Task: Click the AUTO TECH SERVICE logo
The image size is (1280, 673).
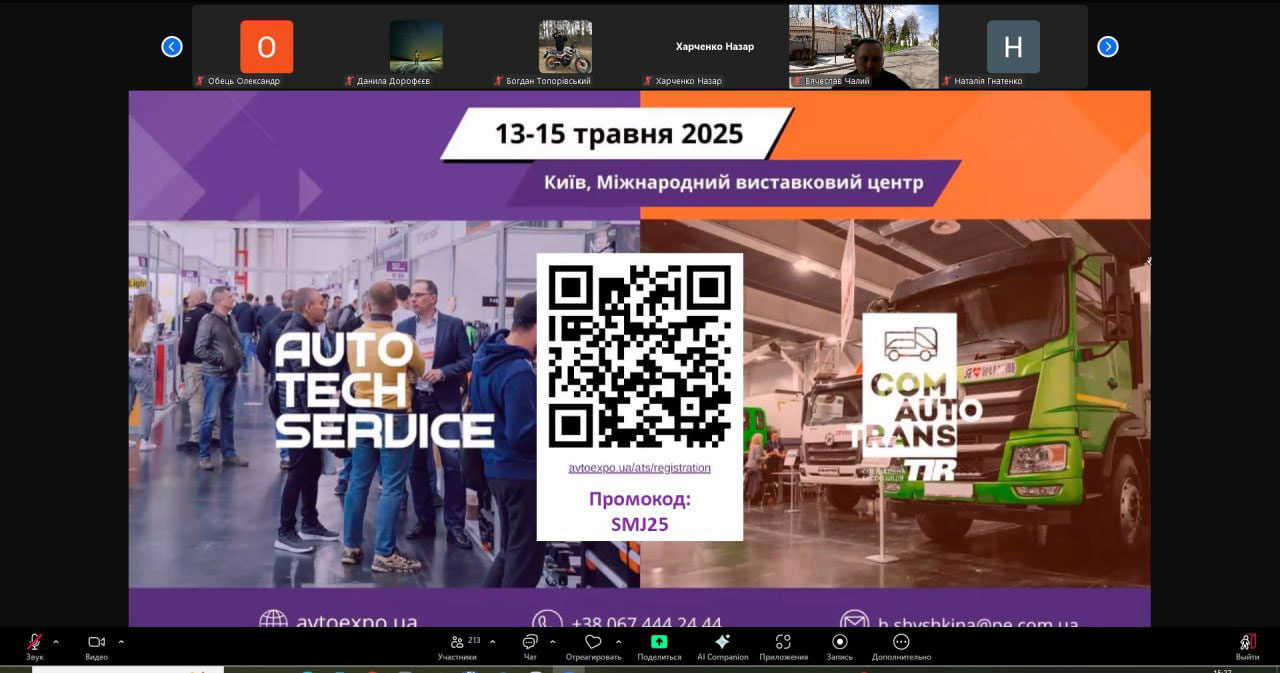Action: (x=383, y=390)
